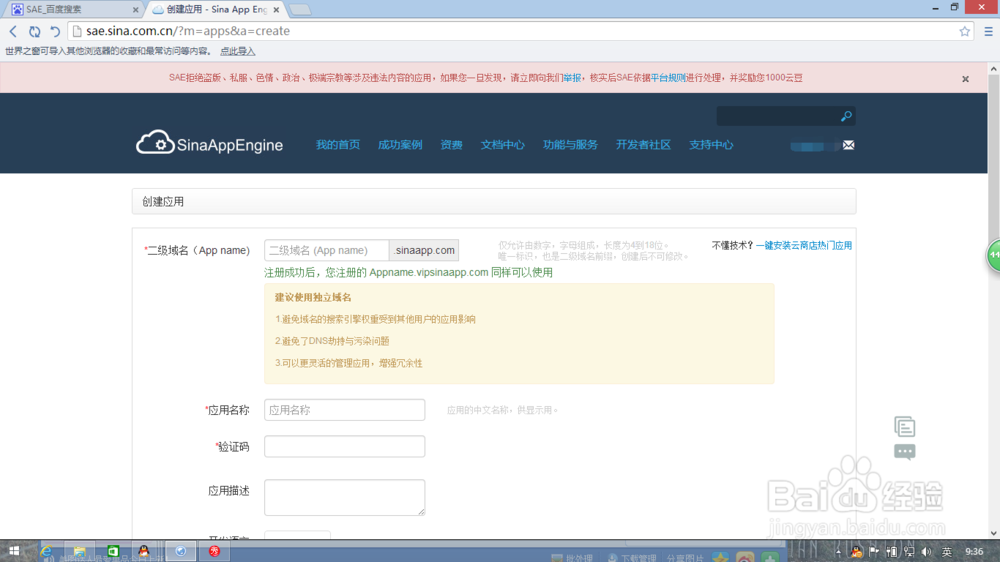Open the green app icon in the taskbar
The height and width of the screenshot is (562, 1000).
113,551
